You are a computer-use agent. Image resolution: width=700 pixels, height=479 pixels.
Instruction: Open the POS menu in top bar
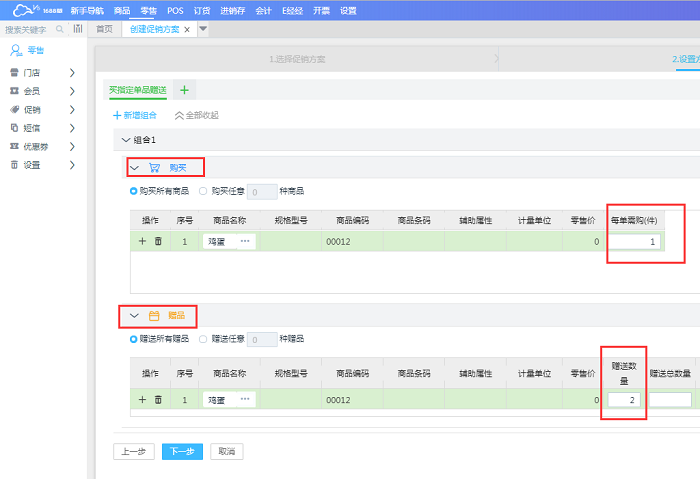coord(175,9)
